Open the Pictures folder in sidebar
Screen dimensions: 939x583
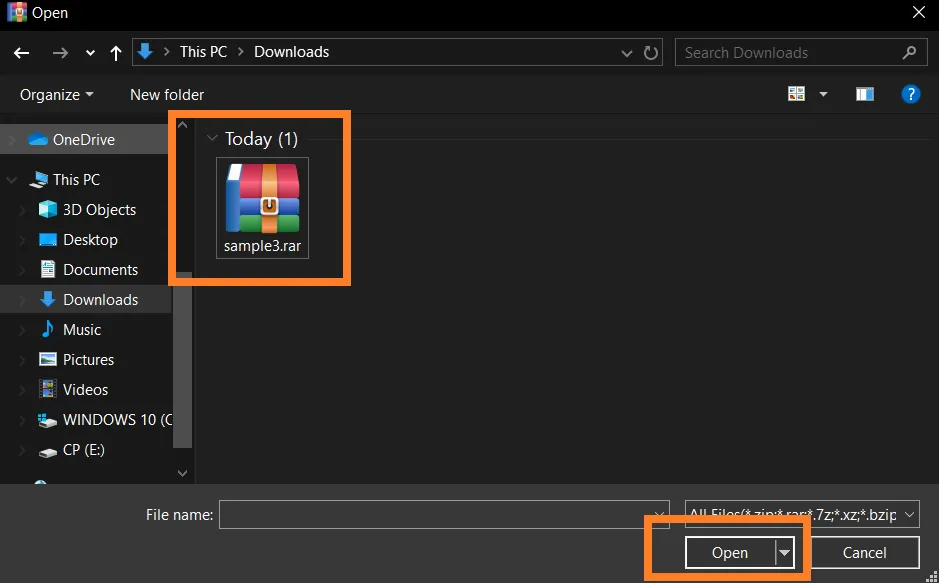point(89,359)
